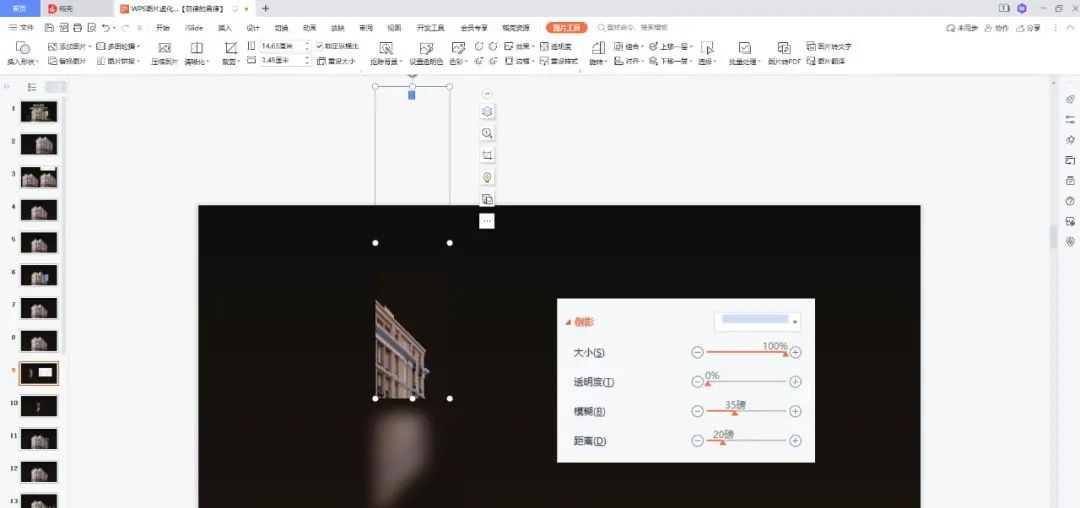Click the Transparency (透明度) ribbon button
This screenshot has width=1080, height=508.
[556, 46]
